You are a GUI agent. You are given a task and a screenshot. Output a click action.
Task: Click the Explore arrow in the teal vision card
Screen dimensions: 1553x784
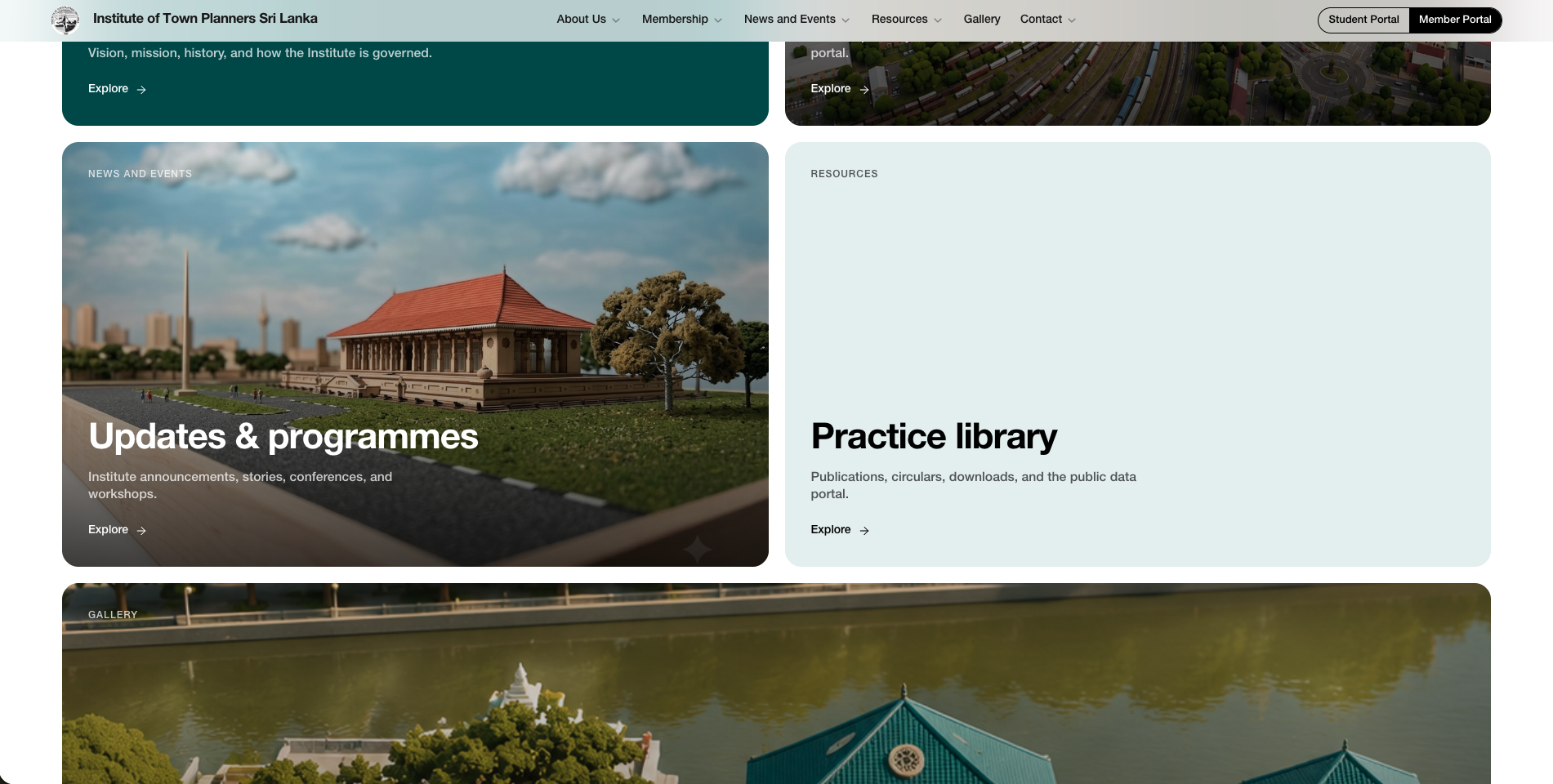tap(141, 90)
